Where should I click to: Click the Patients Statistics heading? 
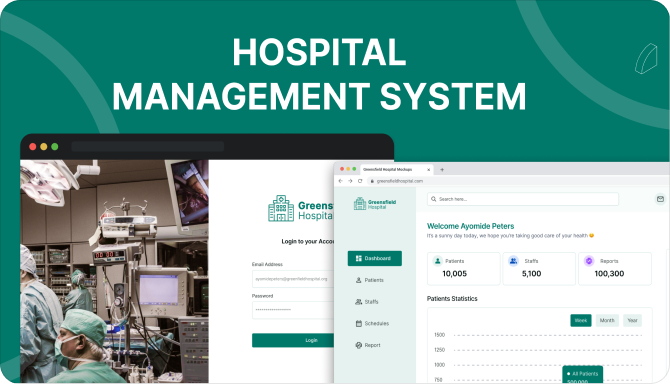452,299
